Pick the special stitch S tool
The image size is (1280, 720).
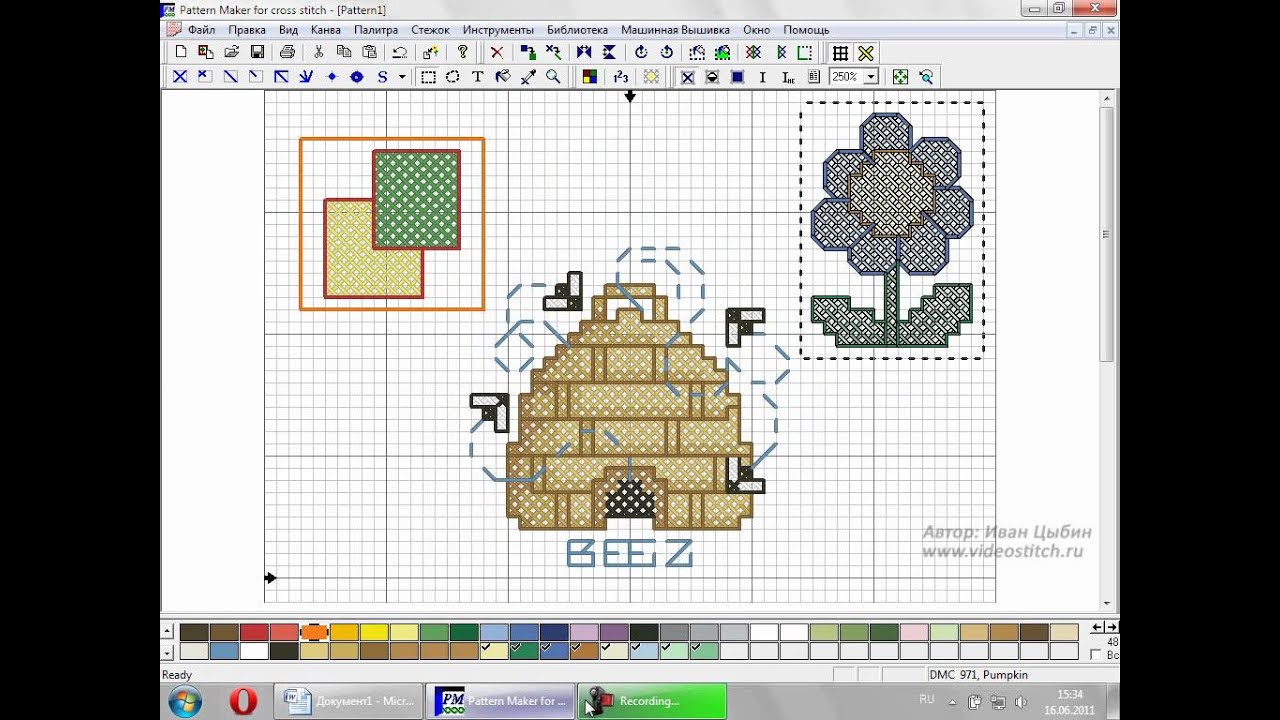pyautogui.click(x=382, y=77)
